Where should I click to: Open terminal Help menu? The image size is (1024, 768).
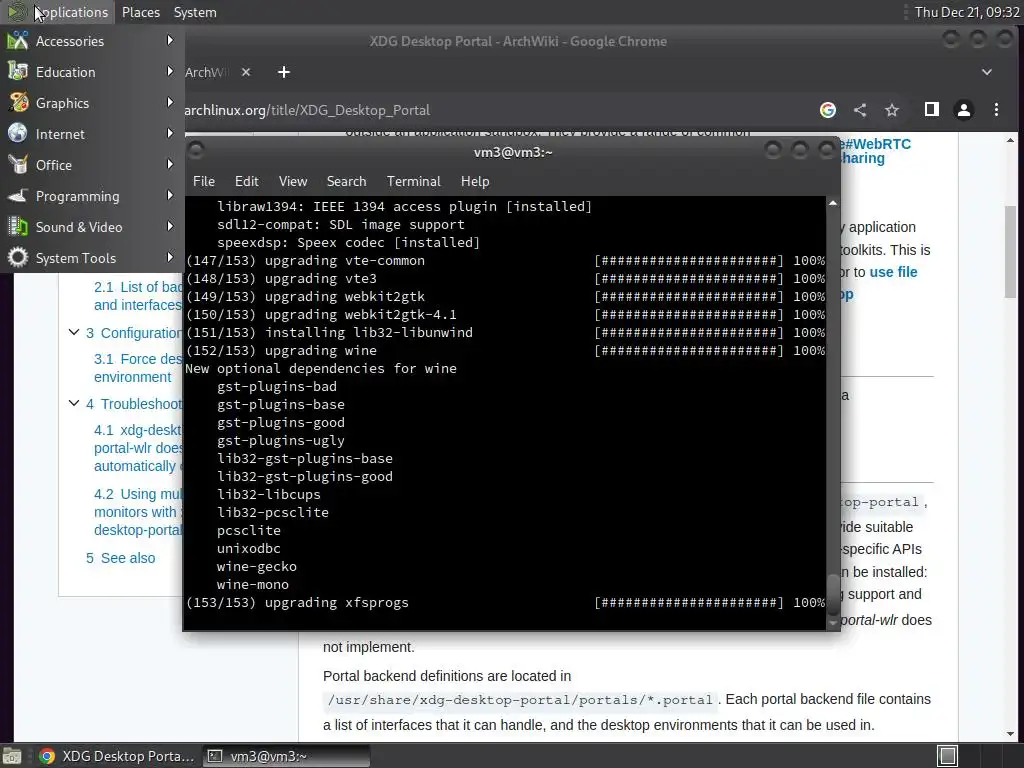pyautogui.click(x=475, y=182)
